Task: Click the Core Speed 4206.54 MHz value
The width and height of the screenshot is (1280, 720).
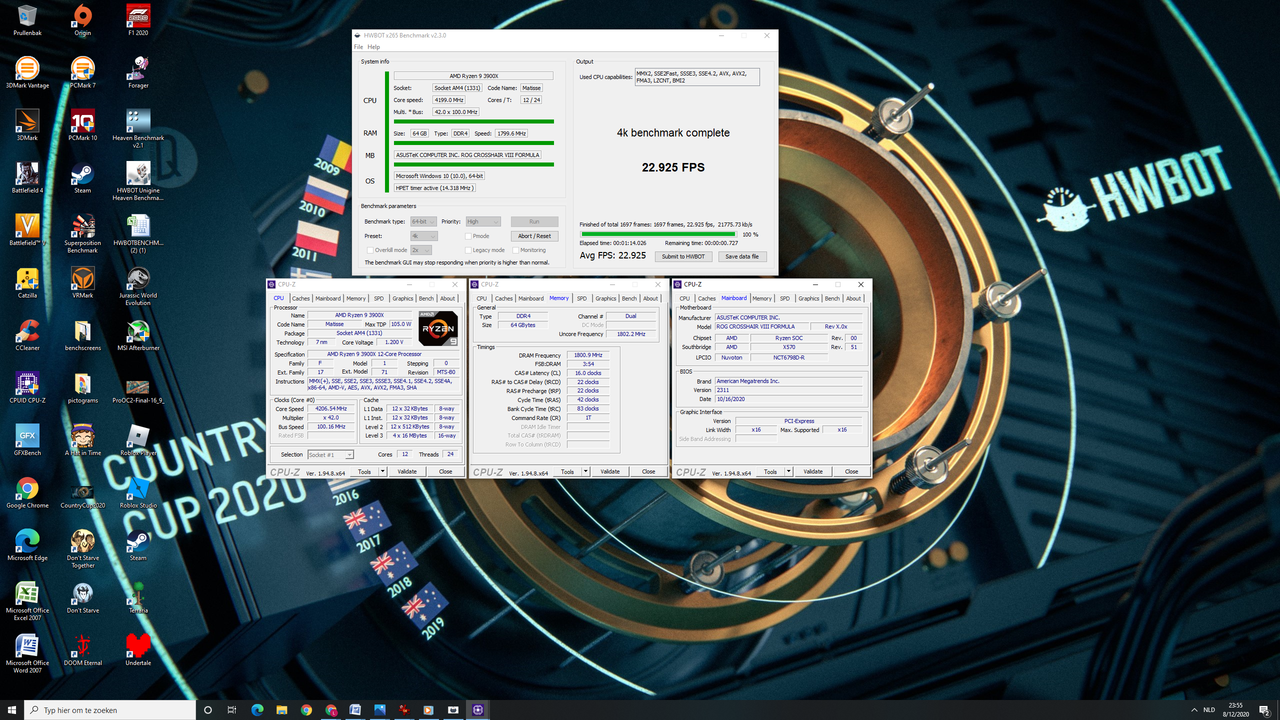Action: tap(332, 409)
